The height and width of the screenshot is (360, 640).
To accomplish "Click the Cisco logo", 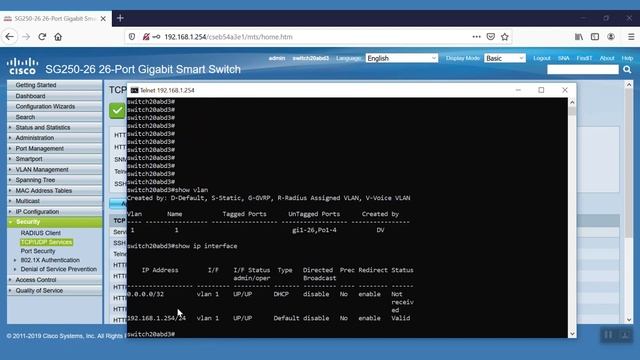I will coord(22,66).
